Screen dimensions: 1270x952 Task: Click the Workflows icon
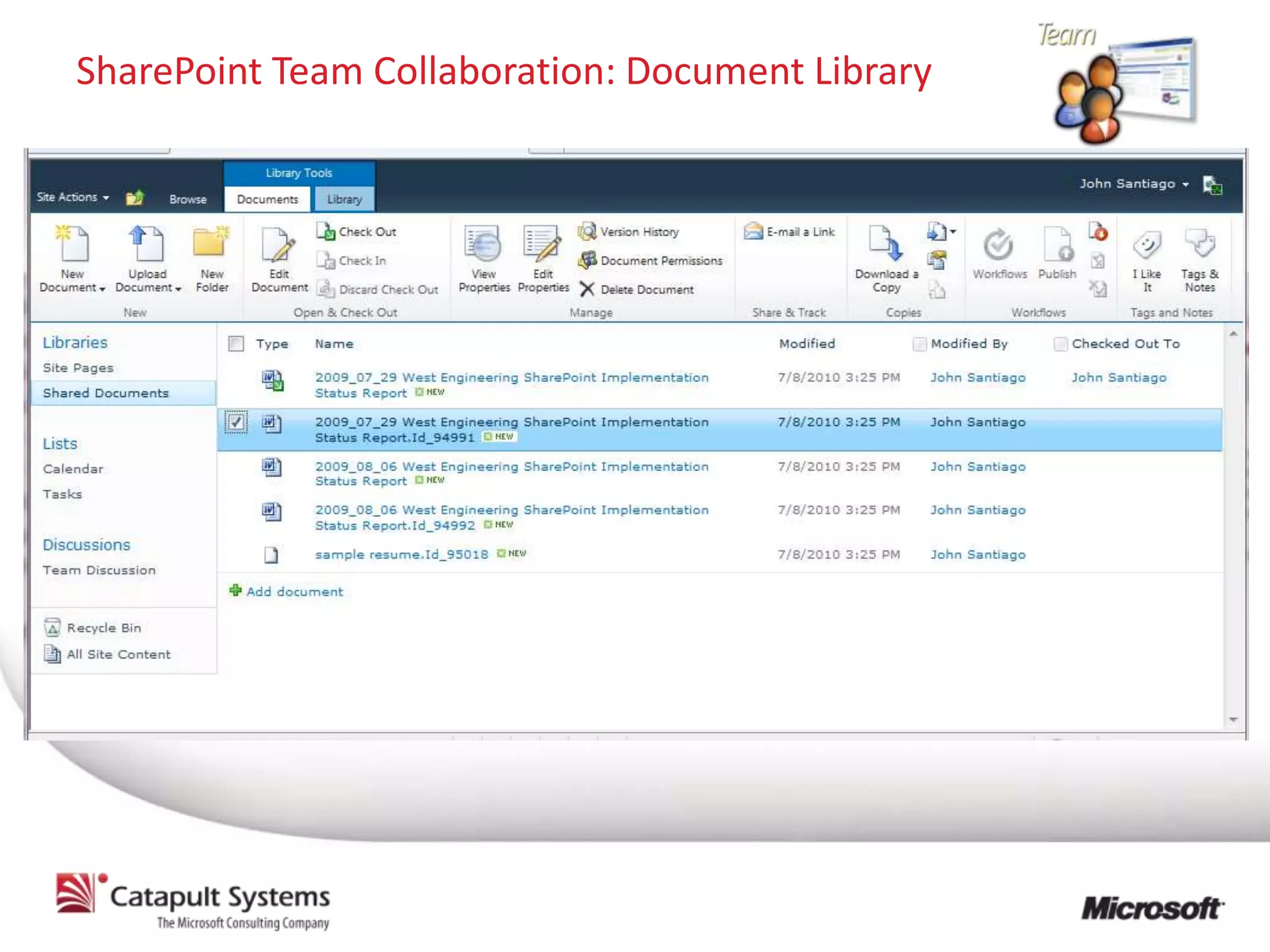point(999,245)
